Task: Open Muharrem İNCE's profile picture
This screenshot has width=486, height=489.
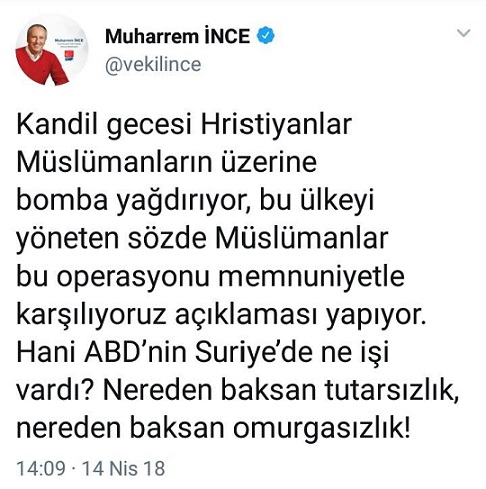Action: [x=52, y=50]
